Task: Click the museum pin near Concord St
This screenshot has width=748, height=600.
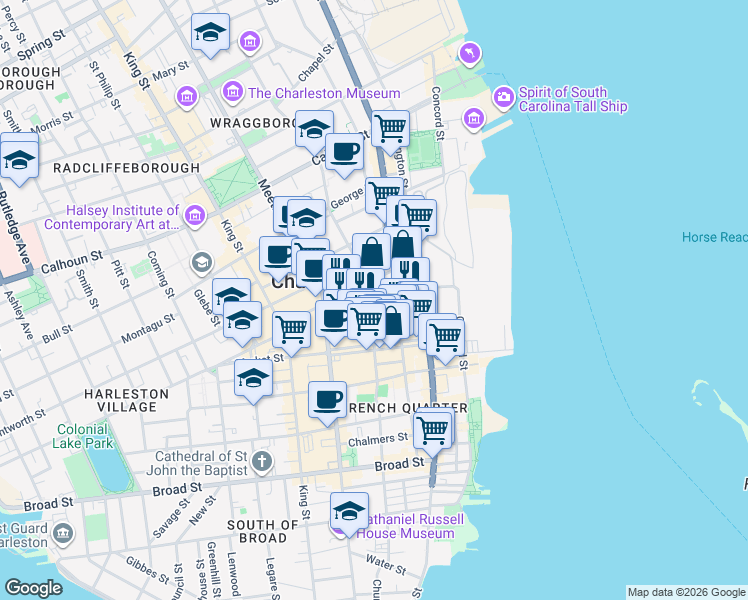Action: pos(474,119)
